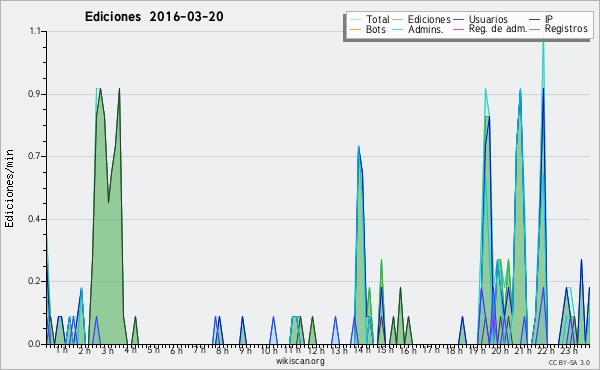Click the '12 h' x-axis label

[x=316, y=350]
